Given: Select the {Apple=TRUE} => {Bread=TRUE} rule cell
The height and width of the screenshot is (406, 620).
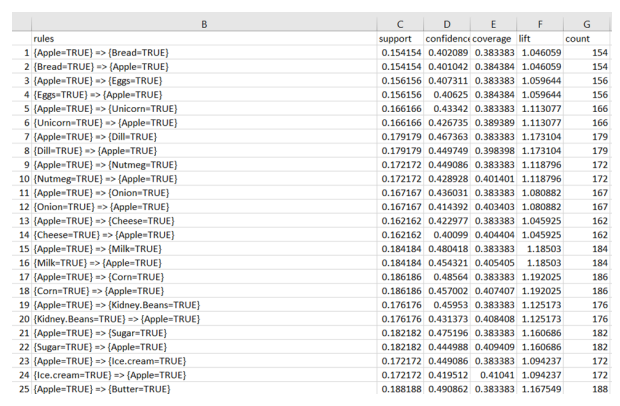Looking at the screenshot, I should [204, 53].
